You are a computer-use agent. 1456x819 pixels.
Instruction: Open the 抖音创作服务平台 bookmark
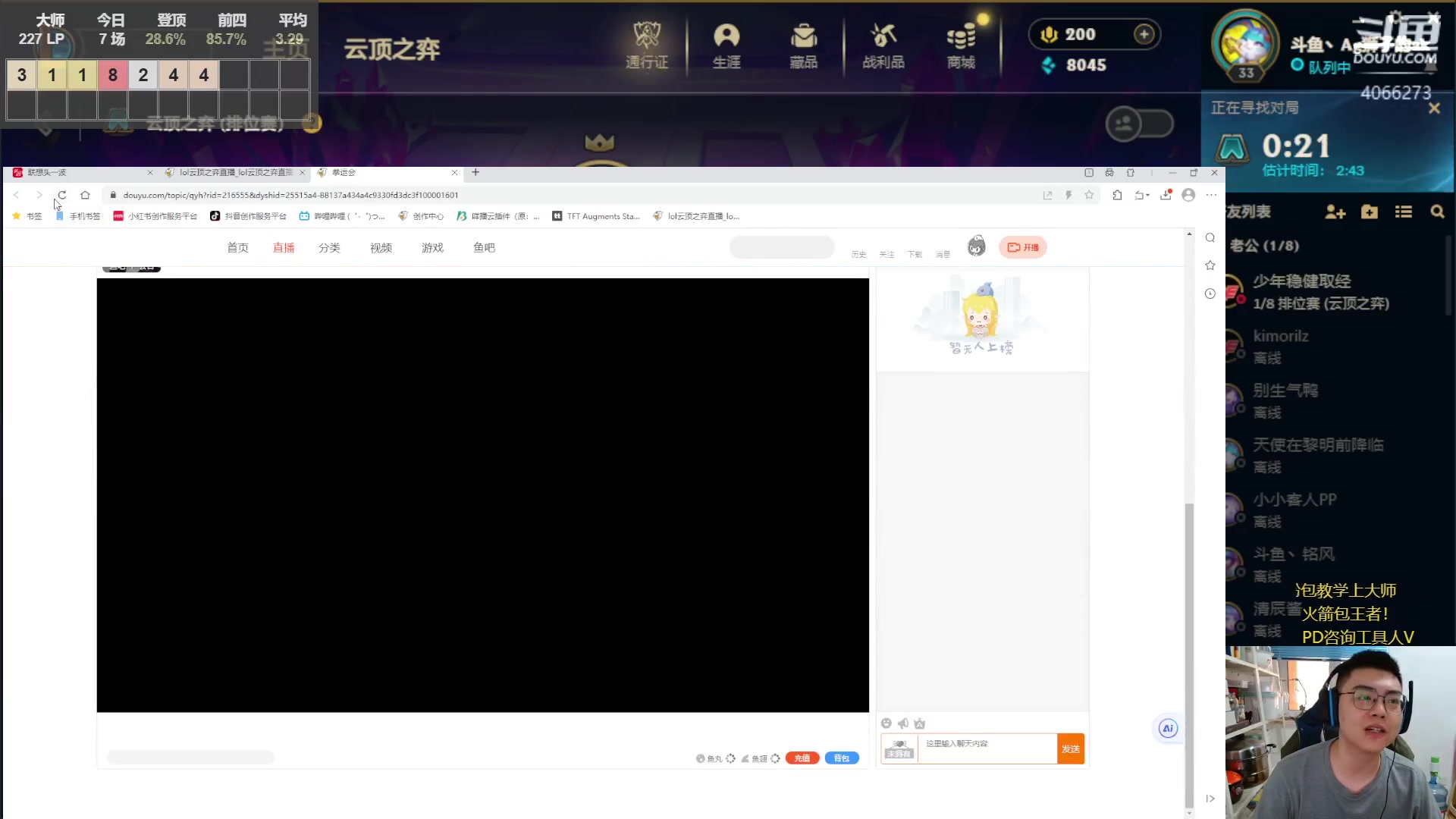point(249,216)
